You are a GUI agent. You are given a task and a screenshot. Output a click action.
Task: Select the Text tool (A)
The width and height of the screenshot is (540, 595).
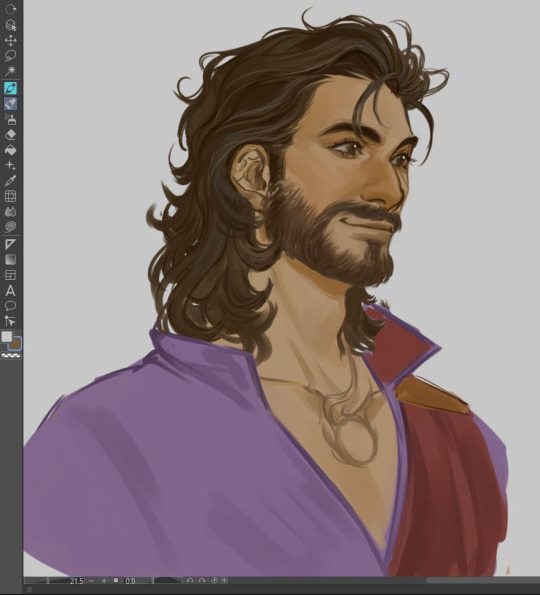[x=11, y=291]
